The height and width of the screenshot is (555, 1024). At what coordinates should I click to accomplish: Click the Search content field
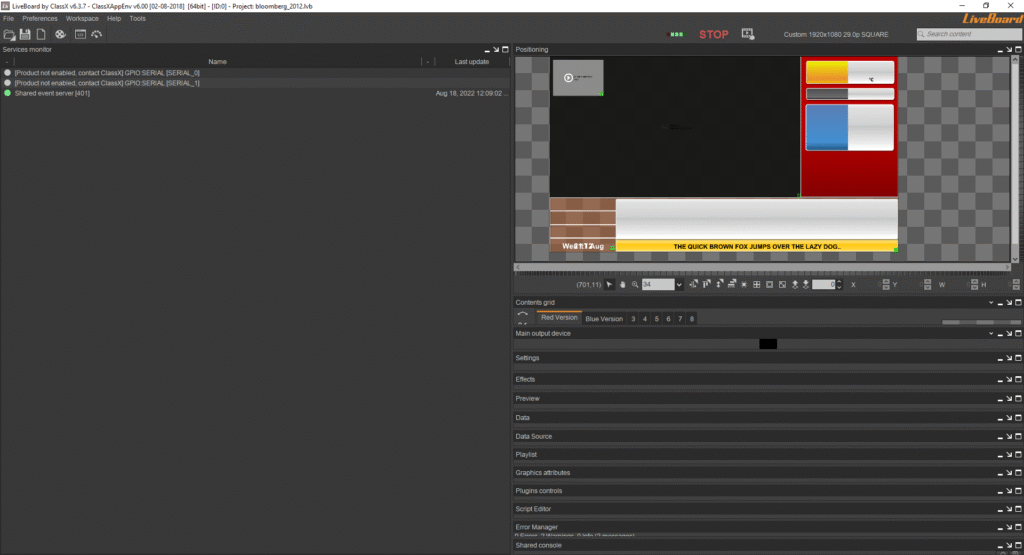pyautogui.click(x=968, y=34)
